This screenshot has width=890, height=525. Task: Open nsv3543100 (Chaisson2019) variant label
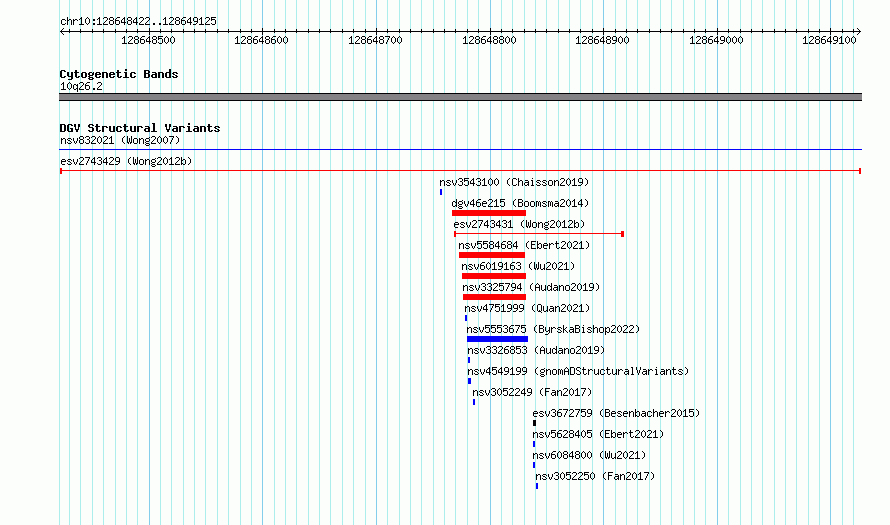click(514, 182)
